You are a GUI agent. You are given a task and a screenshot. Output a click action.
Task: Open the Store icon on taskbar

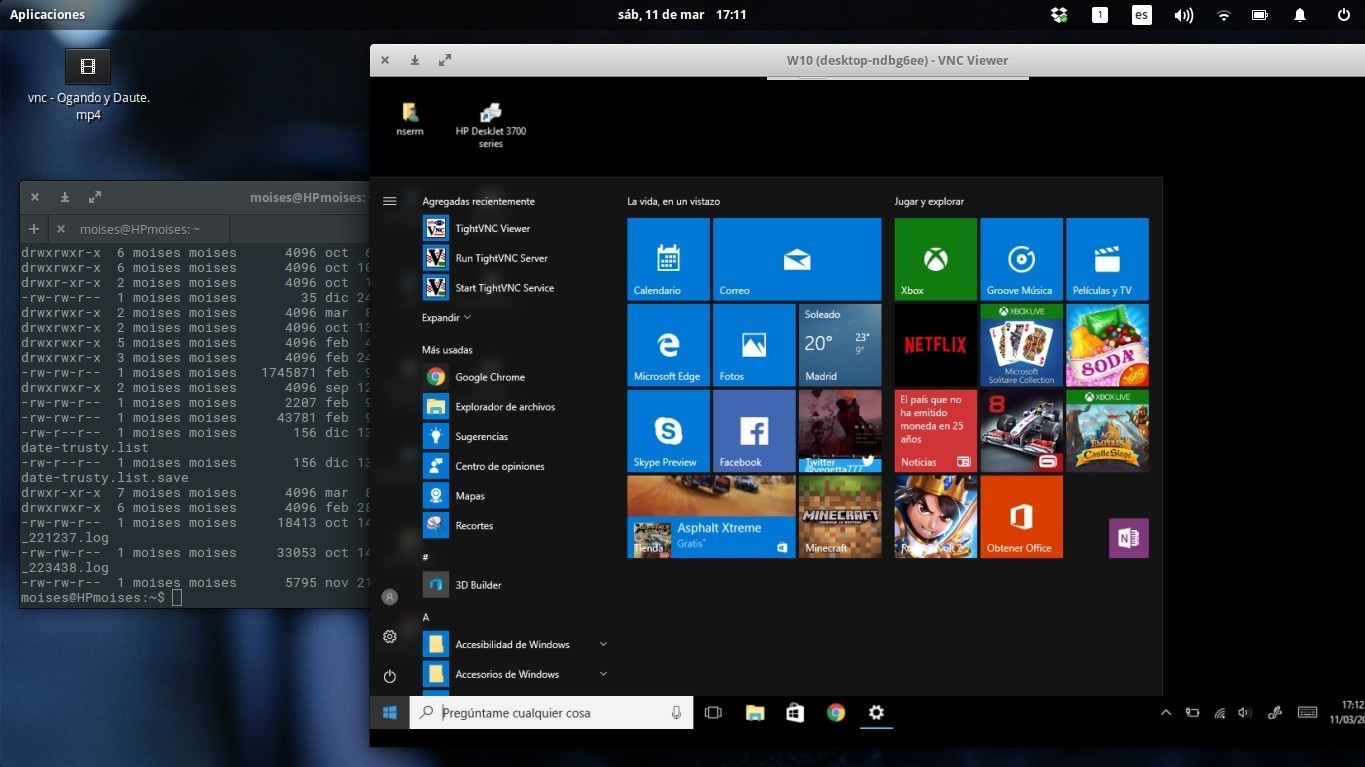pos(795,713)
